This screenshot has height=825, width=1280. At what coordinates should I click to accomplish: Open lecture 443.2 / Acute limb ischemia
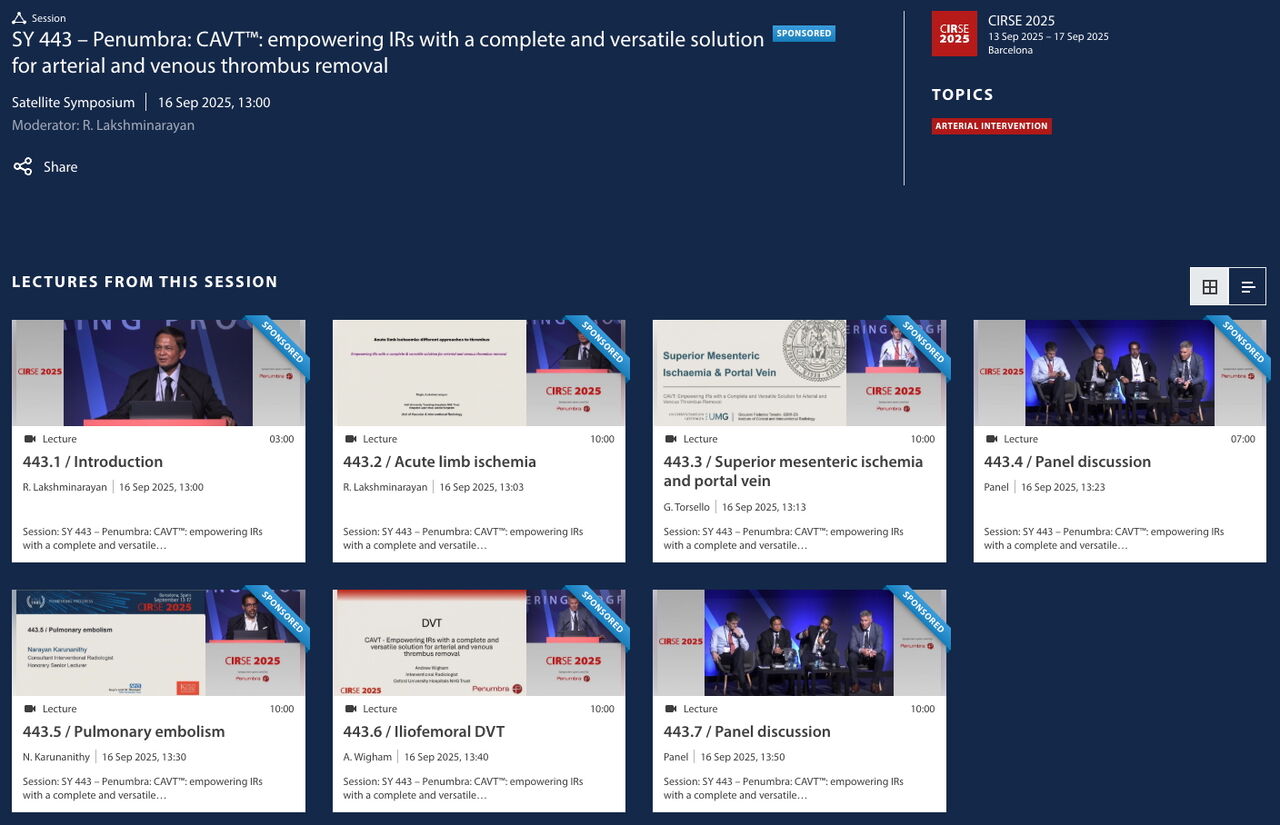click(440, 462)
